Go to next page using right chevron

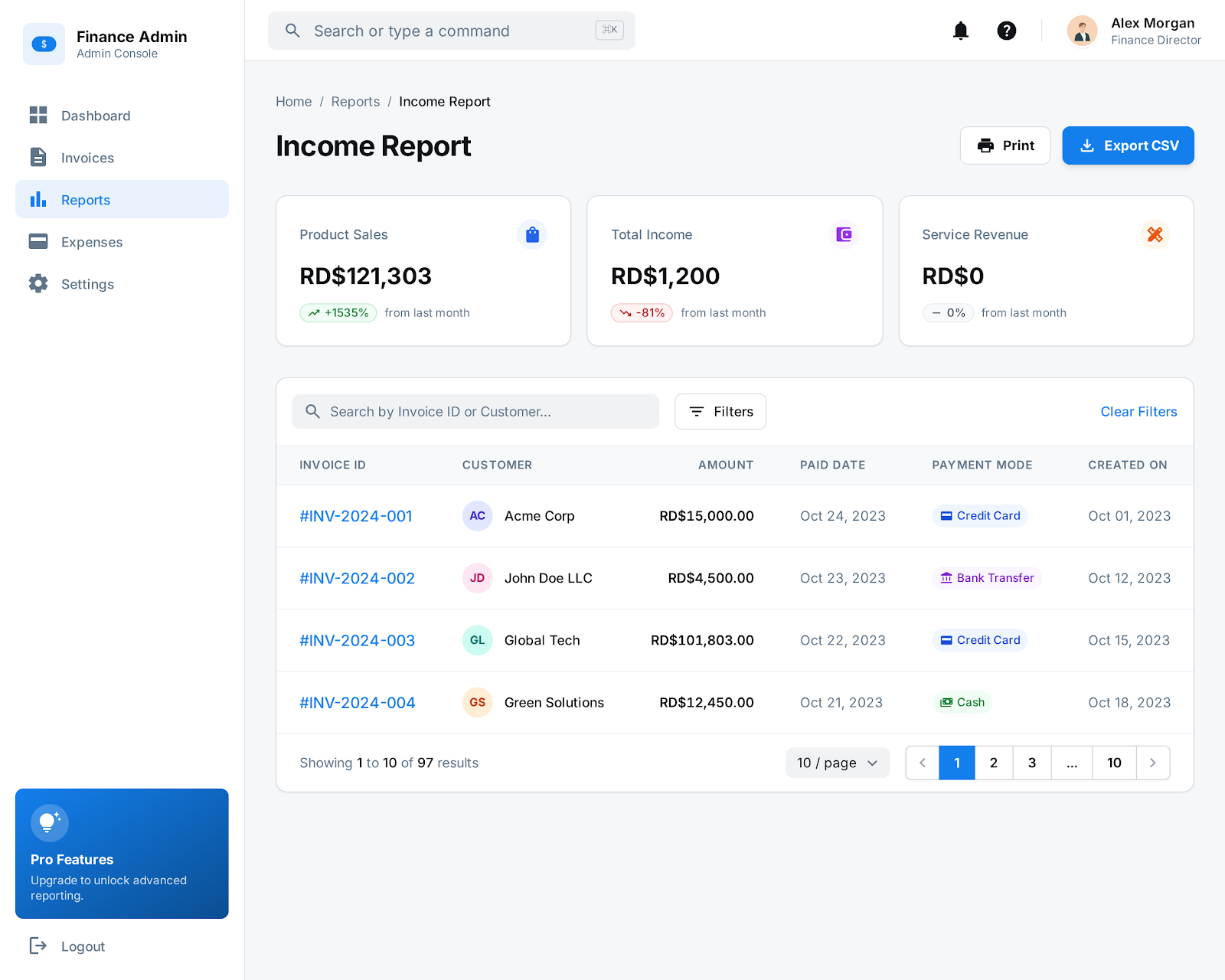coord(1152,763)
